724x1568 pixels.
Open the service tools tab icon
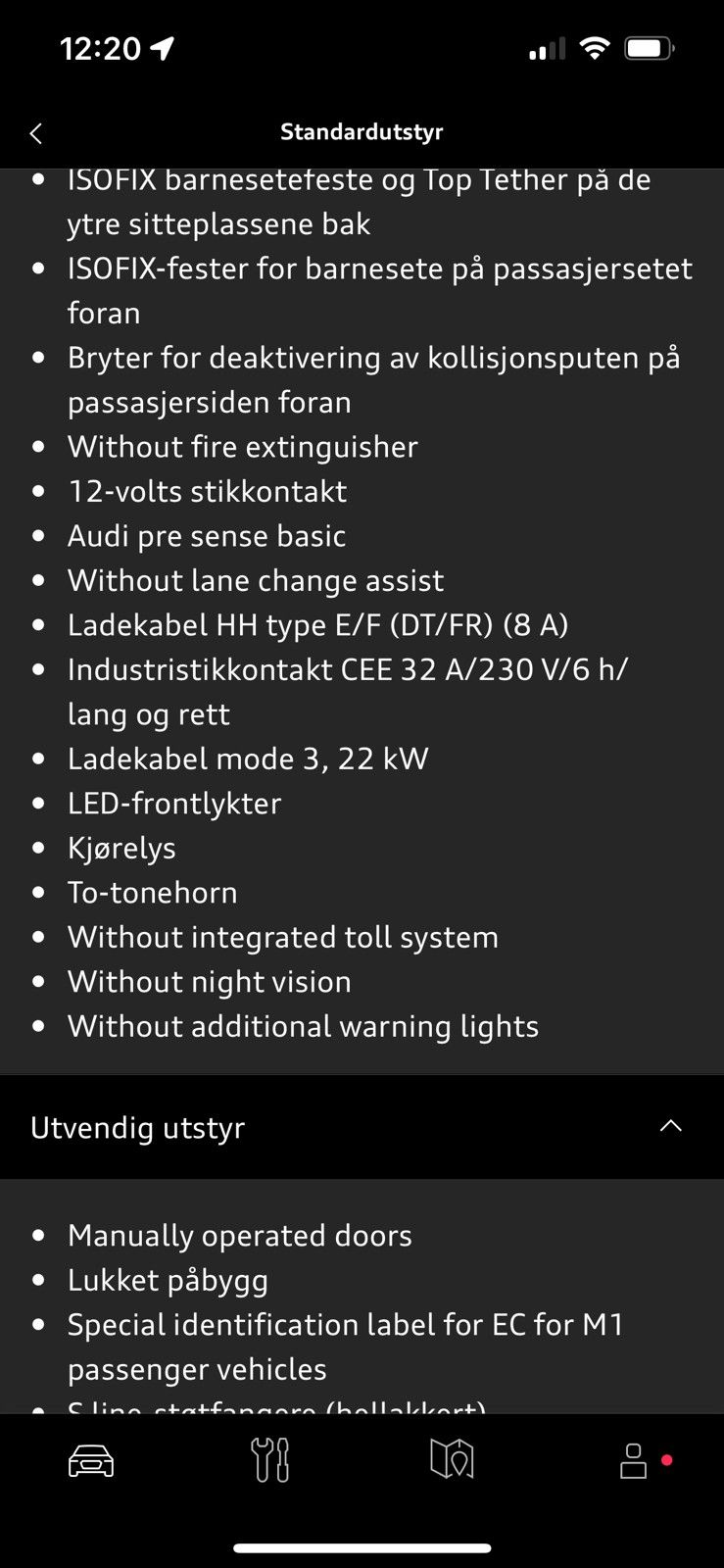click(270, 1460)
